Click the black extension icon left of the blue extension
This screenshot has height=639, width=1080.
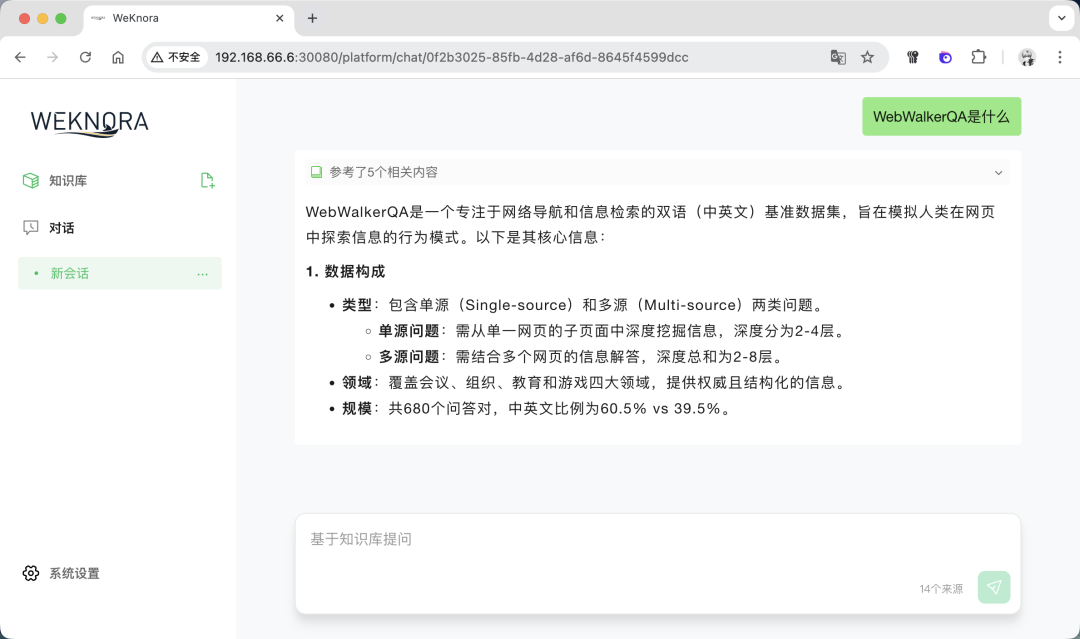tap(913, 57)
